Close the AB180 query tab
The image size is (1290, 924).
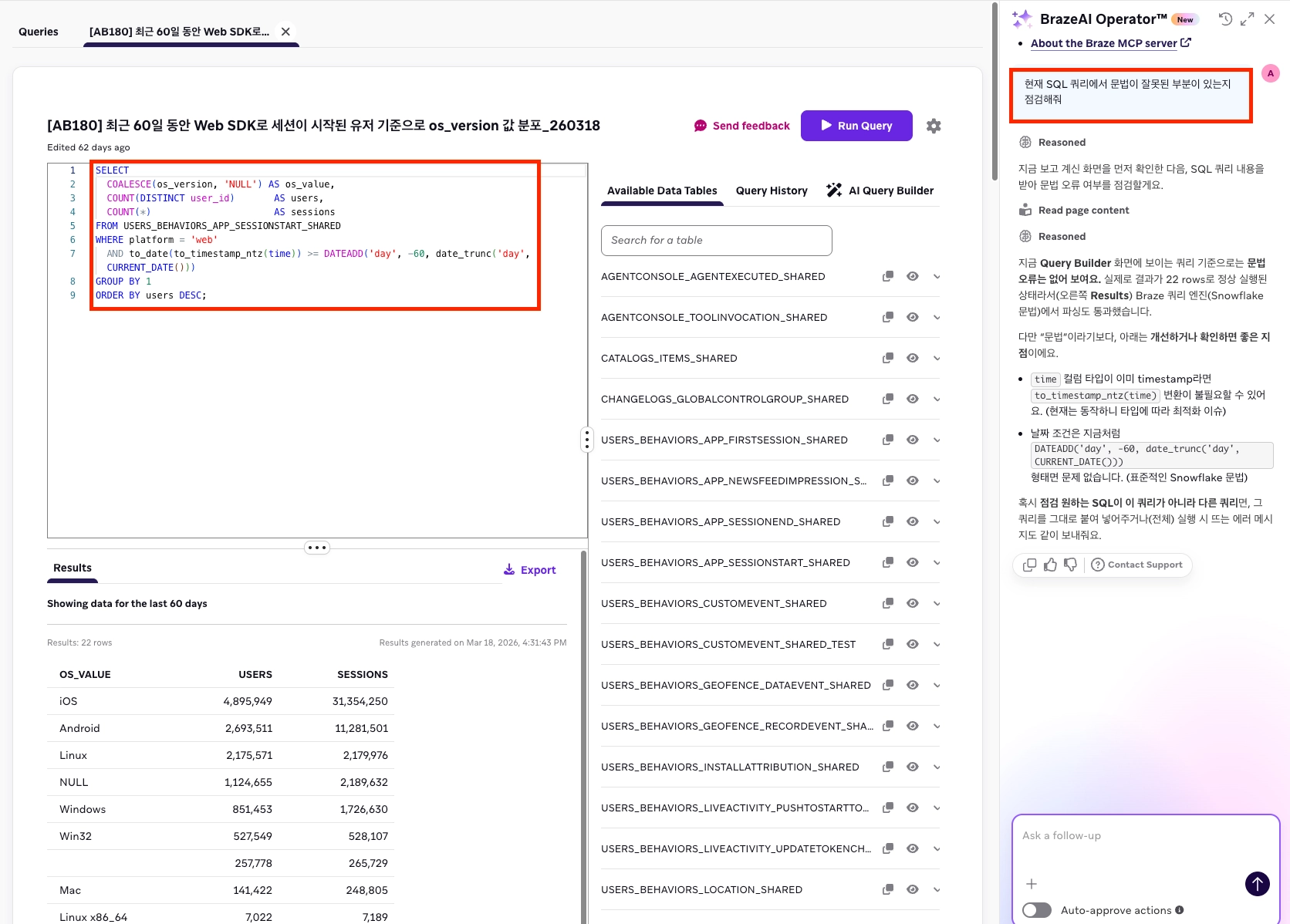tap(285, 32)
